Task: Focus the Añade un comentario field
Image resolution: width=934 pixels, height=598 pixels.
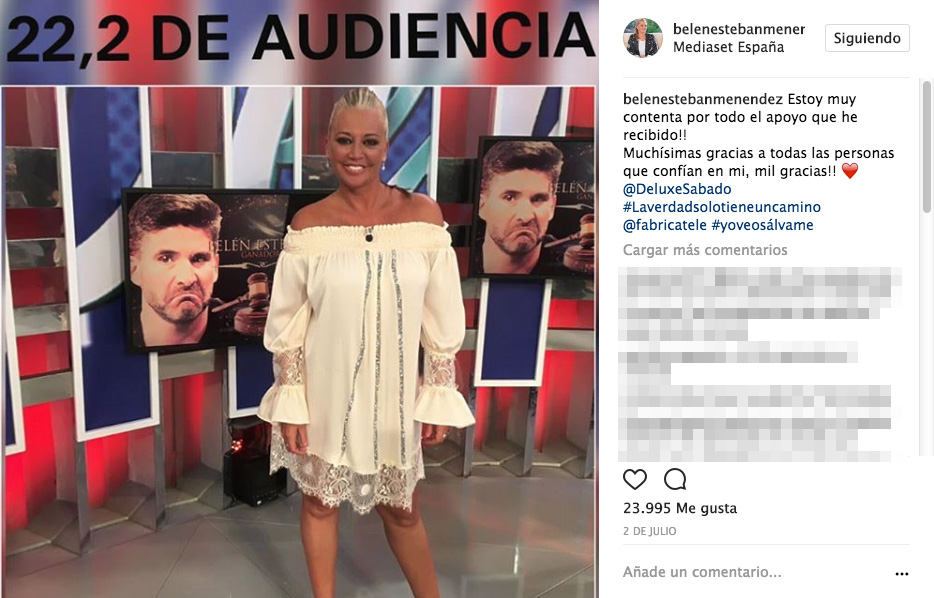Action: (x=702, y=572)
